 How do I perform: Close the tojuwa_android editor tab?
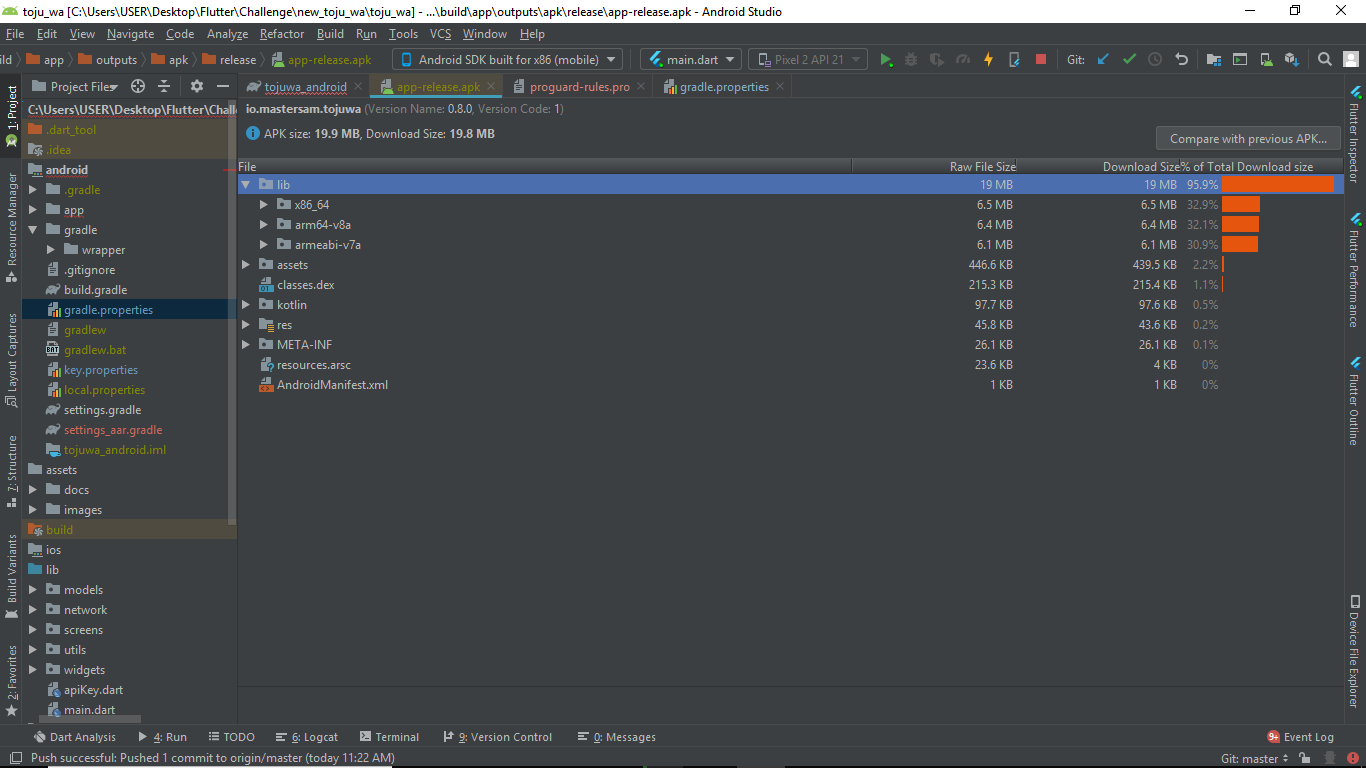[x=357, y=87]
